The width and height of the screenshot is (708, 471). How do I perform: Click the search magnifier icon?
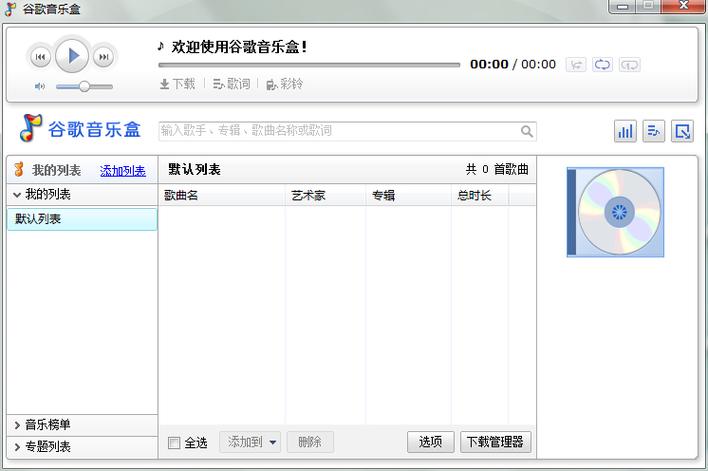pos(526,131)
